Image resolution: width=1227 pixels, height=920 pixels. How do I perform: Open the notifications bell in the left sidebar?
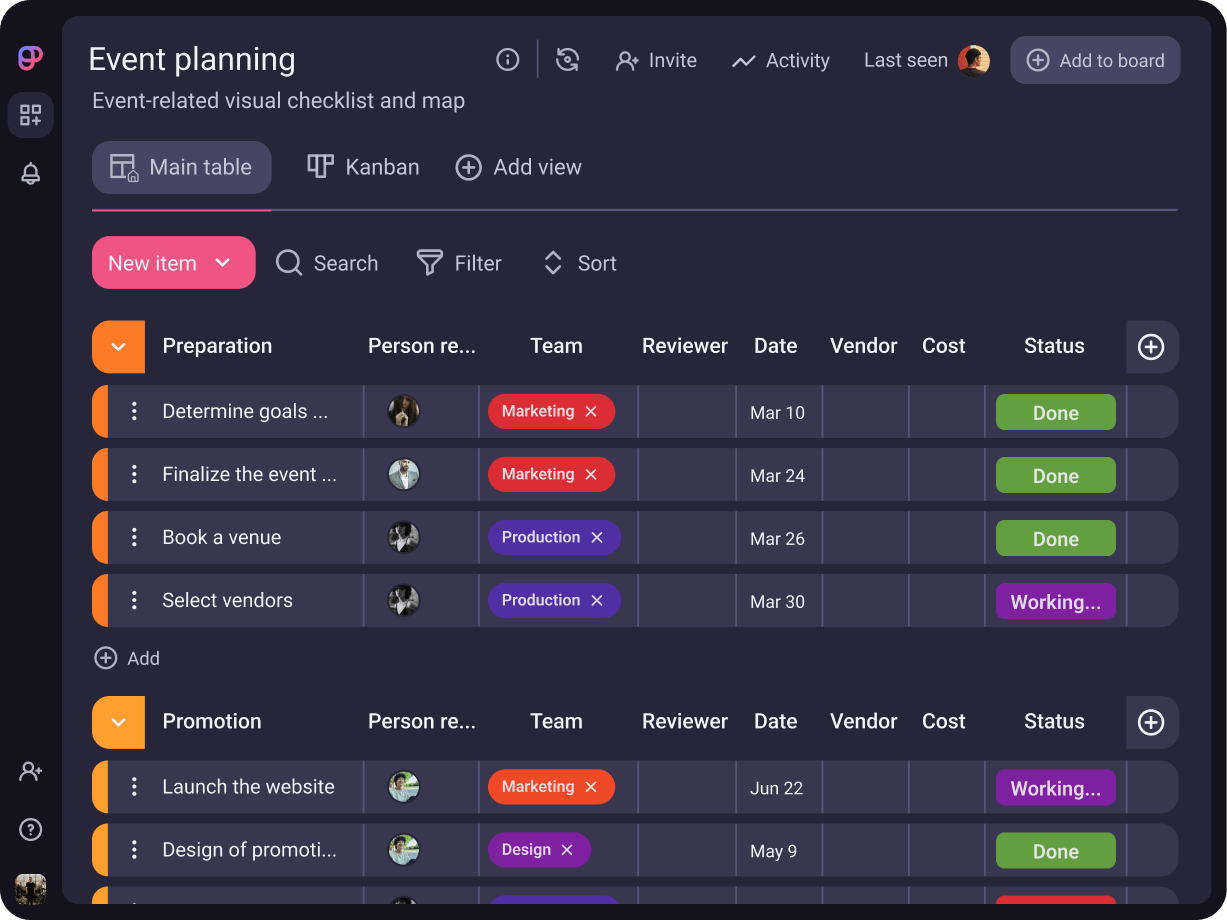click(30, 173)
